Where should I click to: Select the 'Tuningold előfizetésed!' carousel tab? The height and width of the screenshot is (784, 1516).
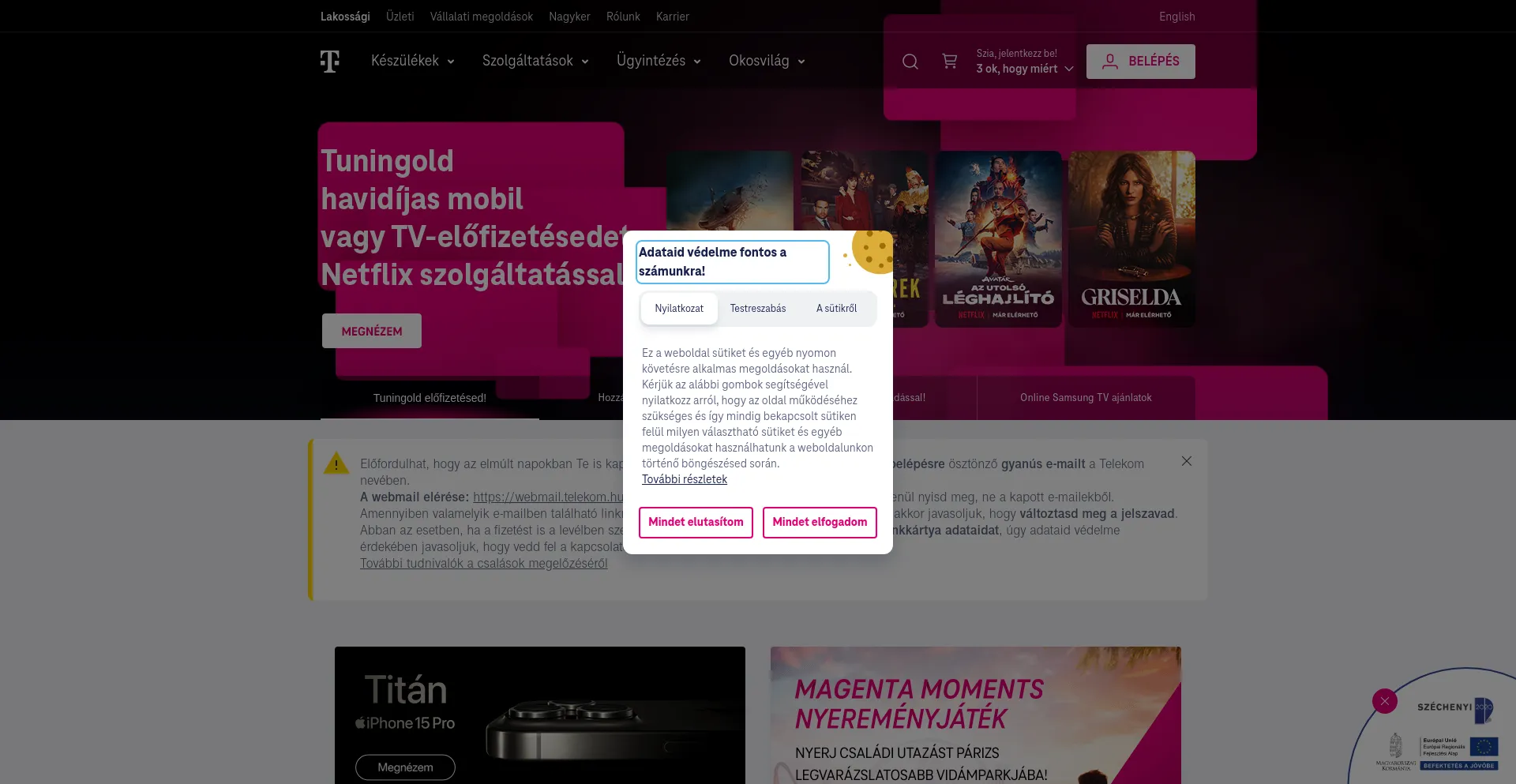click(430, 398)
